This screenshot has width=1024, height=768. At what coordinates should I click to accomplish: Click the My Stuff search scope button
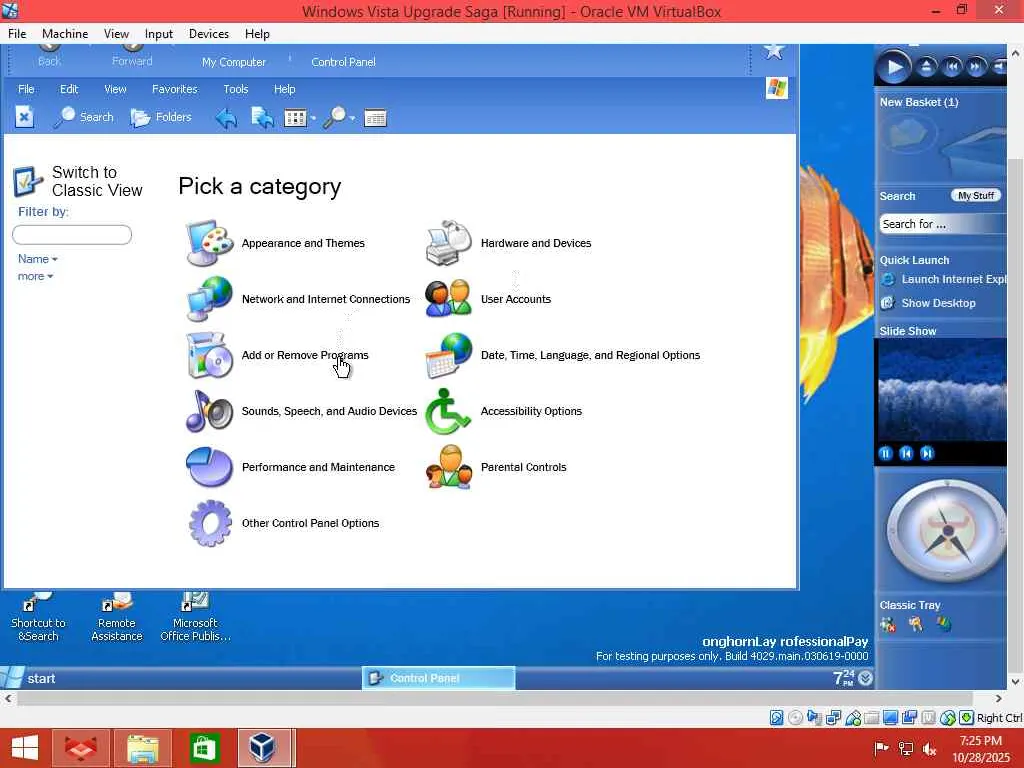pos(976,196)
